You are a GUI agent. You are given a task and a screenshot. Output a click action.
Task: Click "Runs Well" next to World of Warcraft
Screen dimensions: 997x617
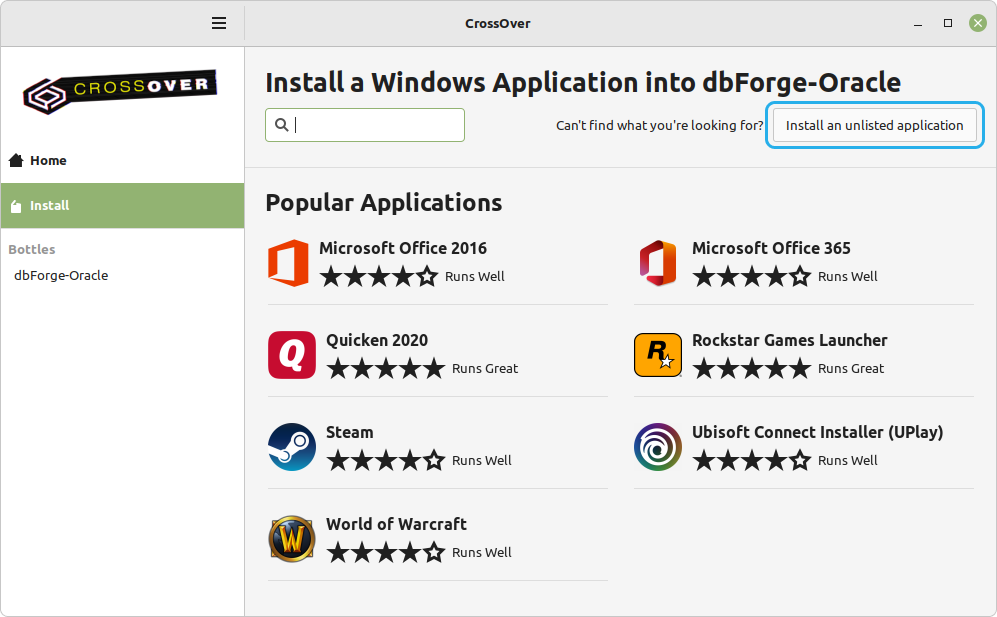tap(482, 553)
